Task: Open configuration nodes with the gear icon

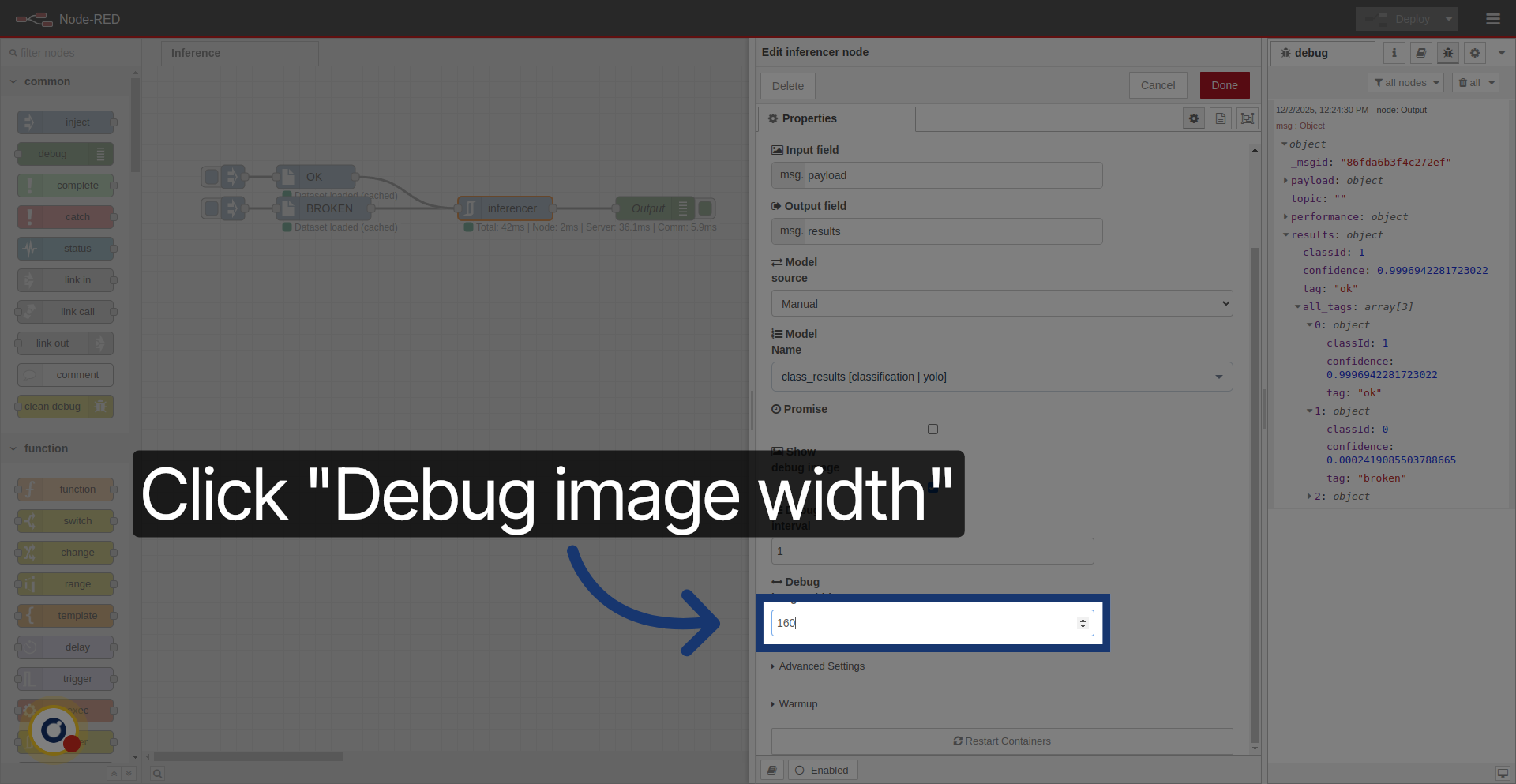Action: pos(1474,53)
